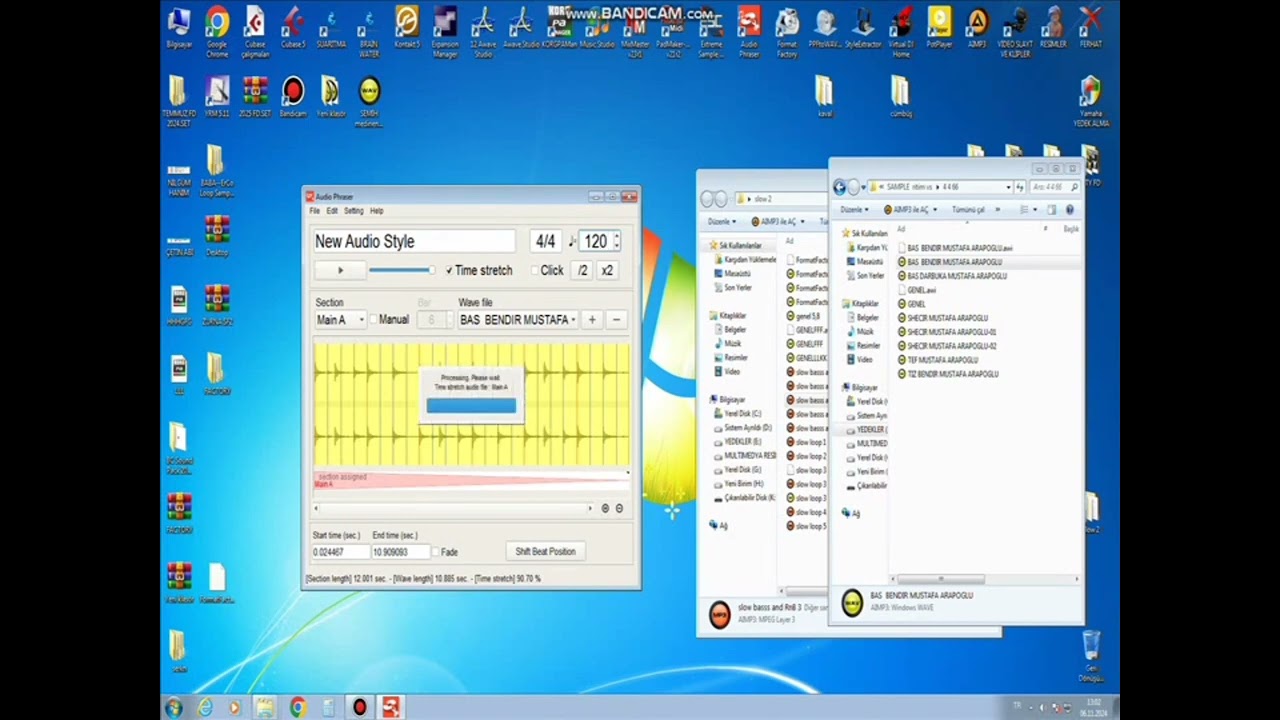Click the pink section assigned Main A bar
The image size is (1280, 720).
click(471, 480)
